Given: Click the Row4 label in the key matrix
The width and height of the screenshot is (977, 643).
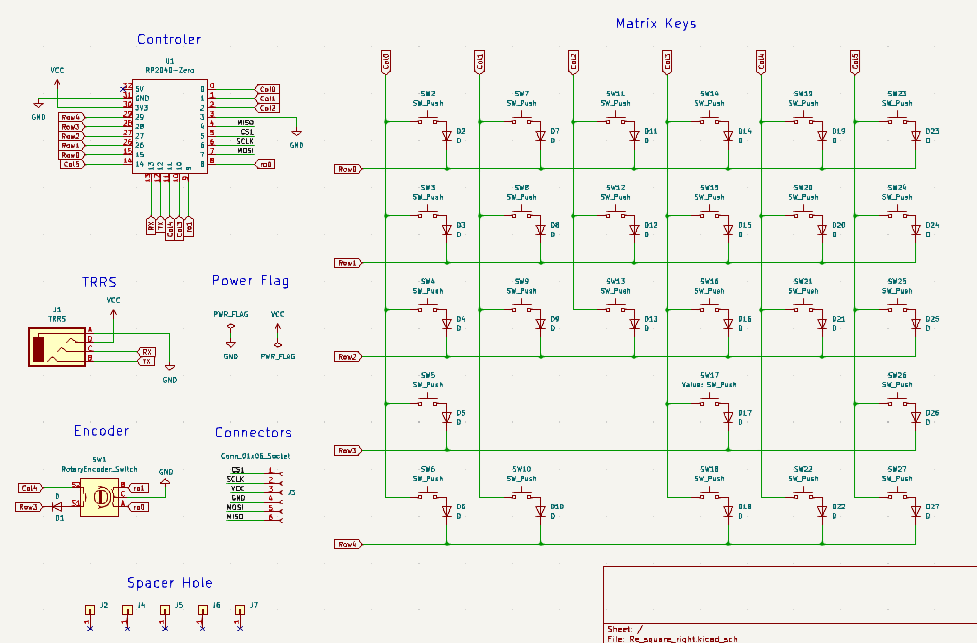Looking at the screenshot, I should coord(347,544).
